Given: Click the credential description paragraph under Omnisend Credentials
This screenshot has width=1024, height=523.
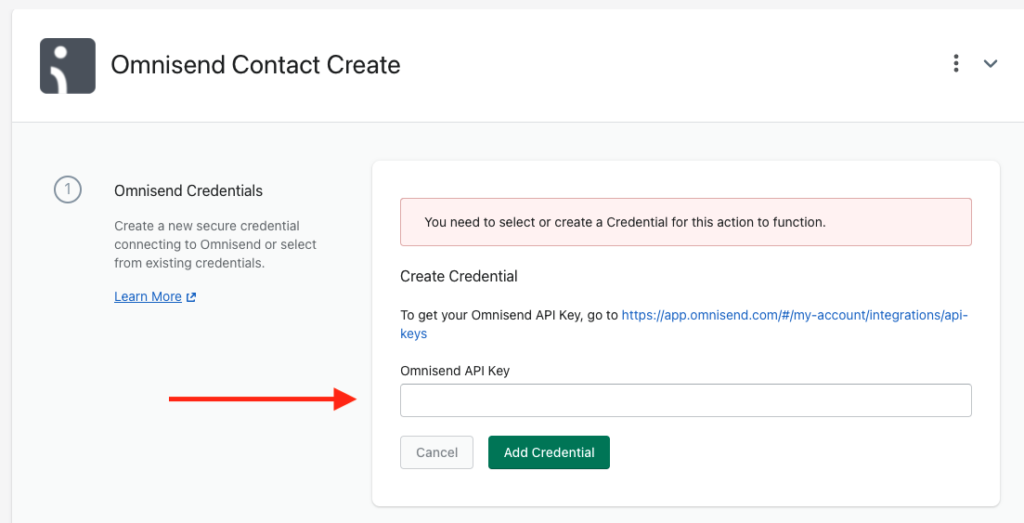Looking at the screenshot, I should [216, 244].
